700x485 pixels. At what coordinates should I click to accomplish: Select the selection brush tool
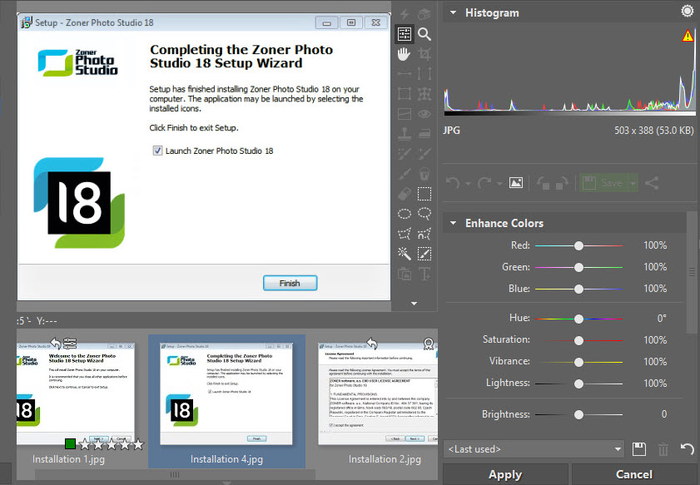tap(424, 254)
